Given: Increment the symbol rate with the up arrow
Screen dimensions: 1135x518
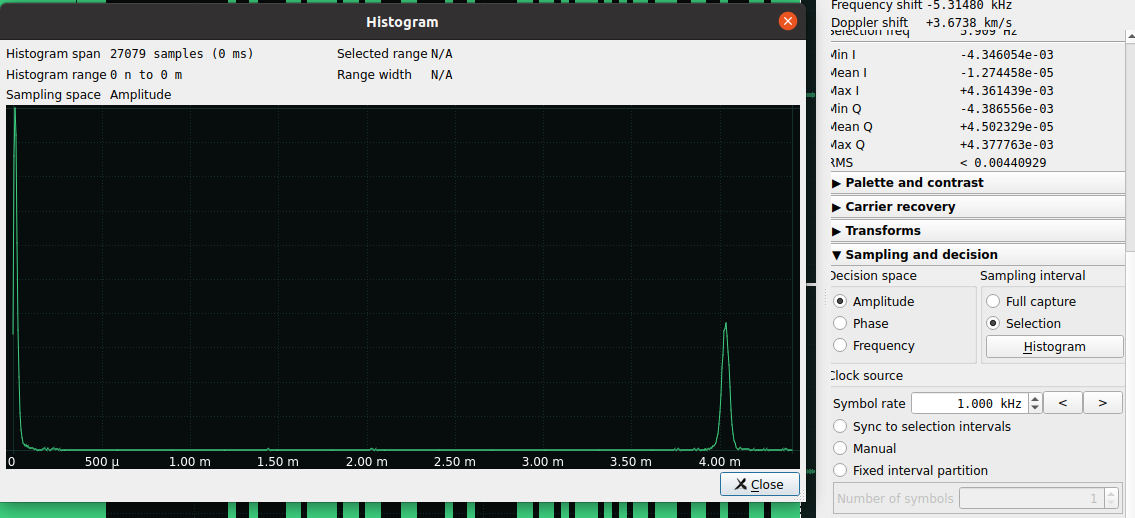Looking at the screenshot, I should 1035,399.
